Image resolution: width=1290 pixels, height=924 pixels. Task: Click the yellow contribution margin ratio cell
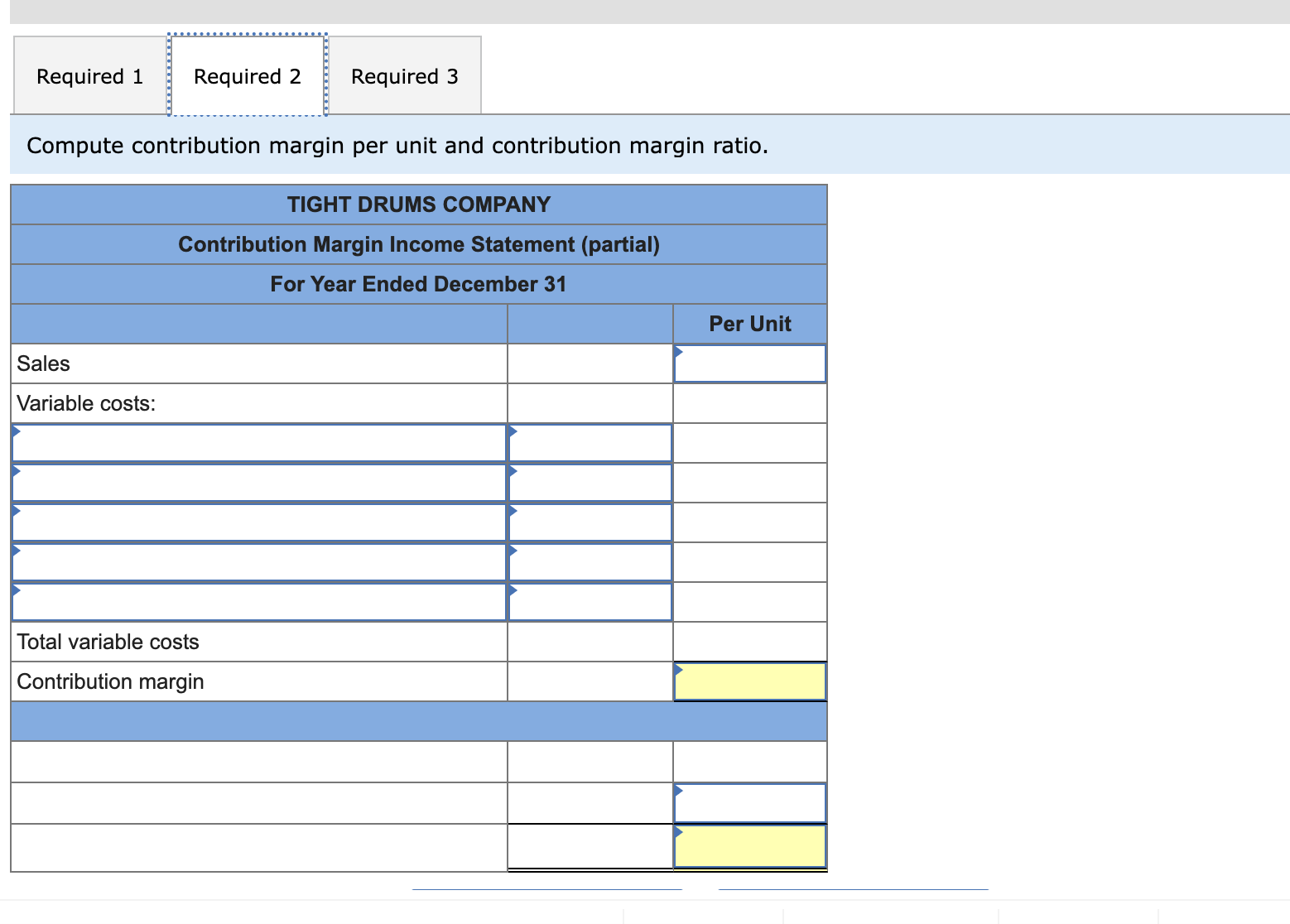click(x=748, y=845)
